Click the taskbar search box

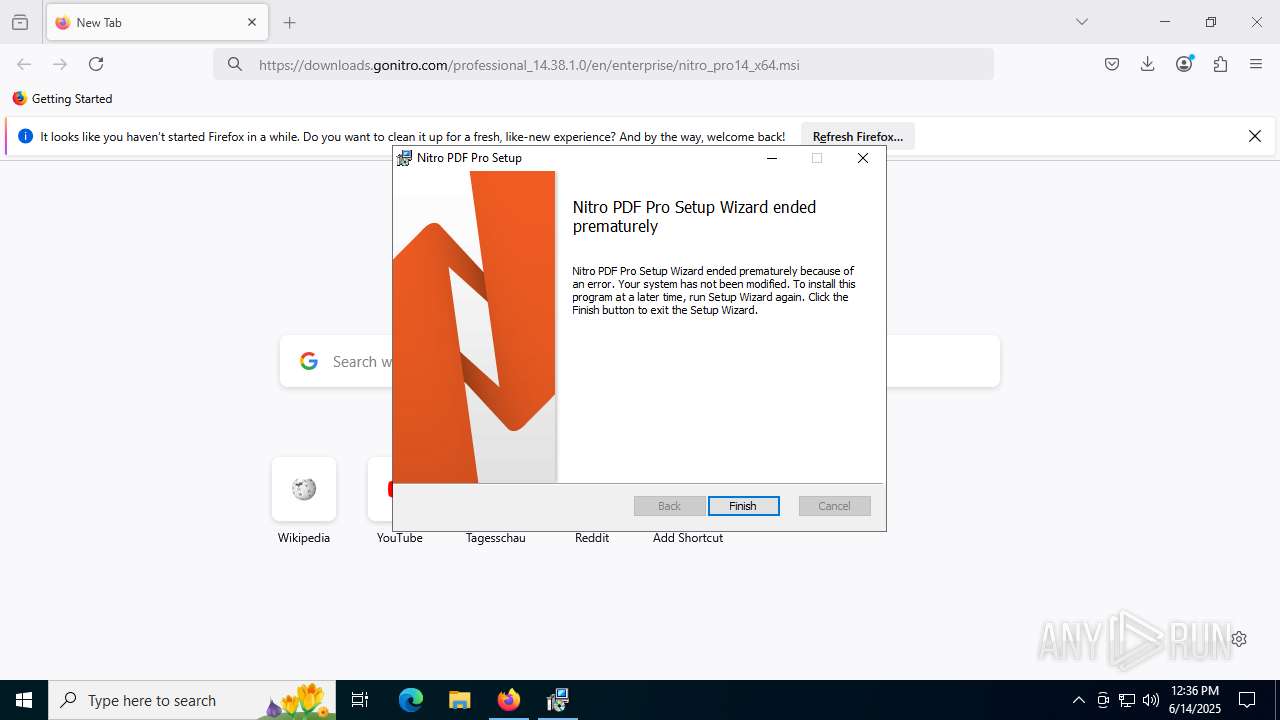click(x=192, y=700)
